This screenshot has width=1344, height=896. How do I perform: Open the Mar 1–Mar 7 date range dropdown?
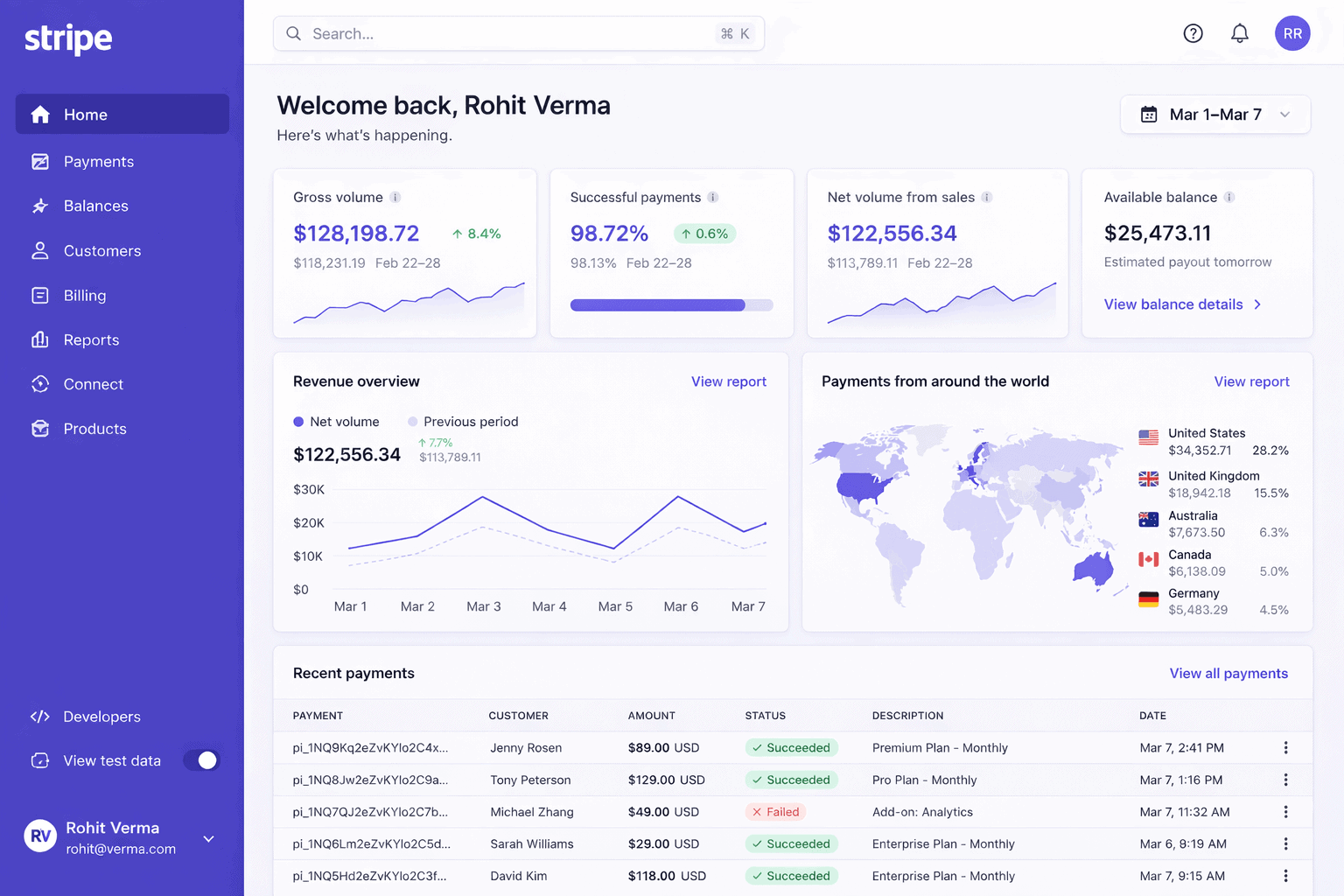pyautogui.click(x=1214, y=115)
